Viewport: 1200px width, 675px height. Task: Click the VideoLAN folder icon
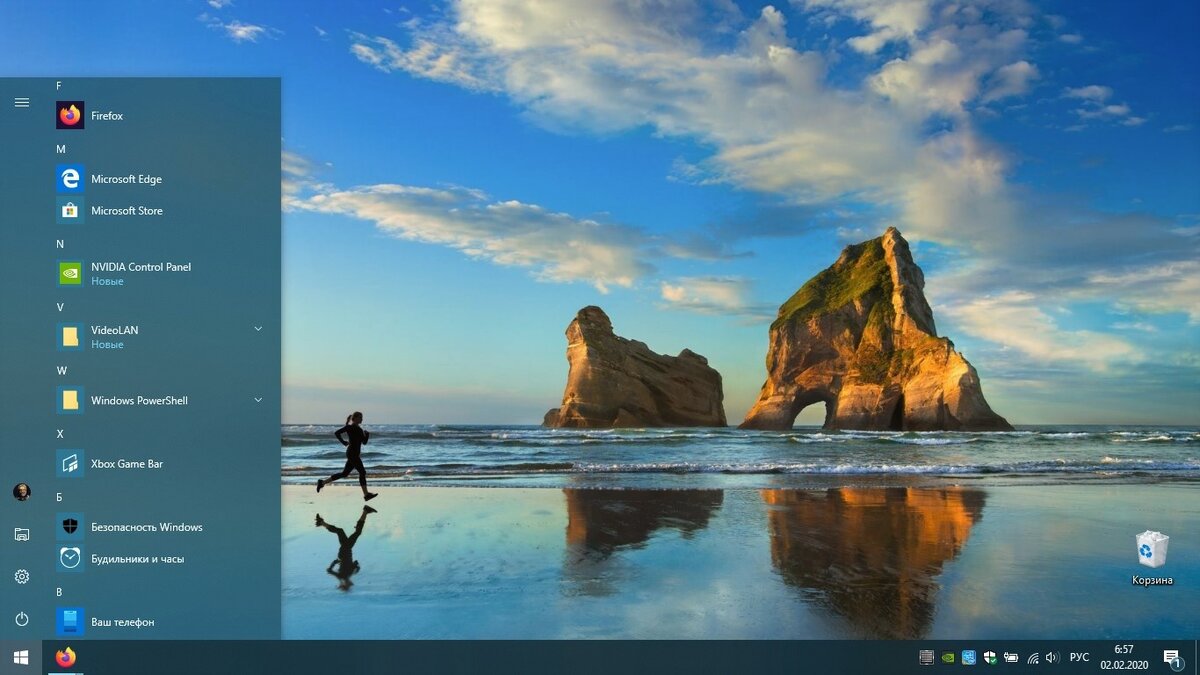coord(70,337)
